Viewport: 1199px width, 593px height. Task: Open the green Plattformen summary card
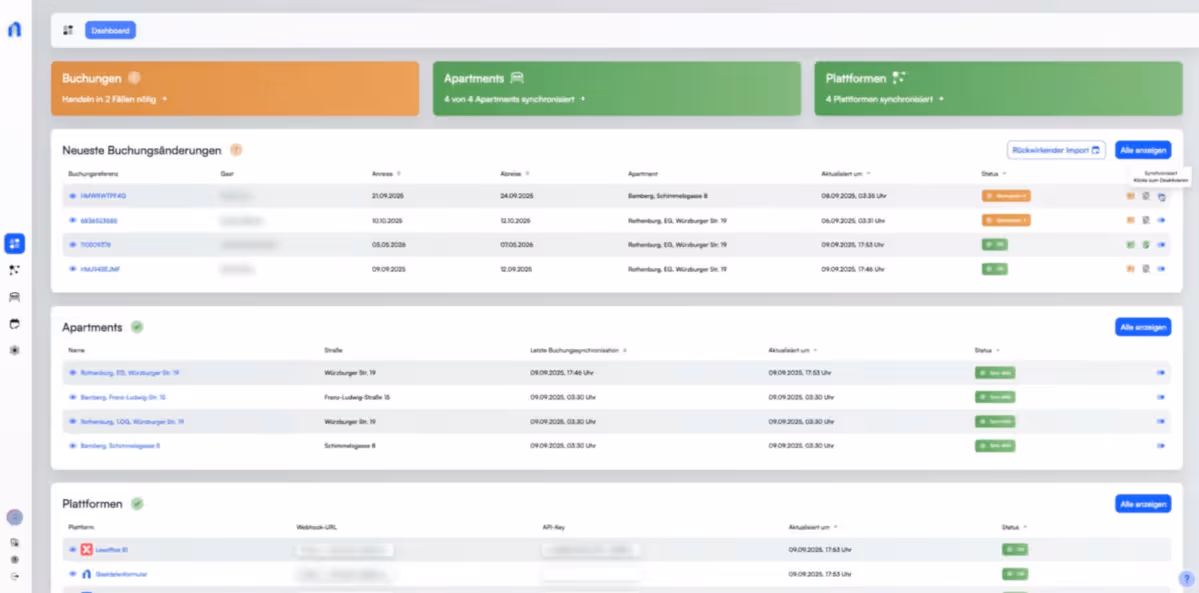998,89
